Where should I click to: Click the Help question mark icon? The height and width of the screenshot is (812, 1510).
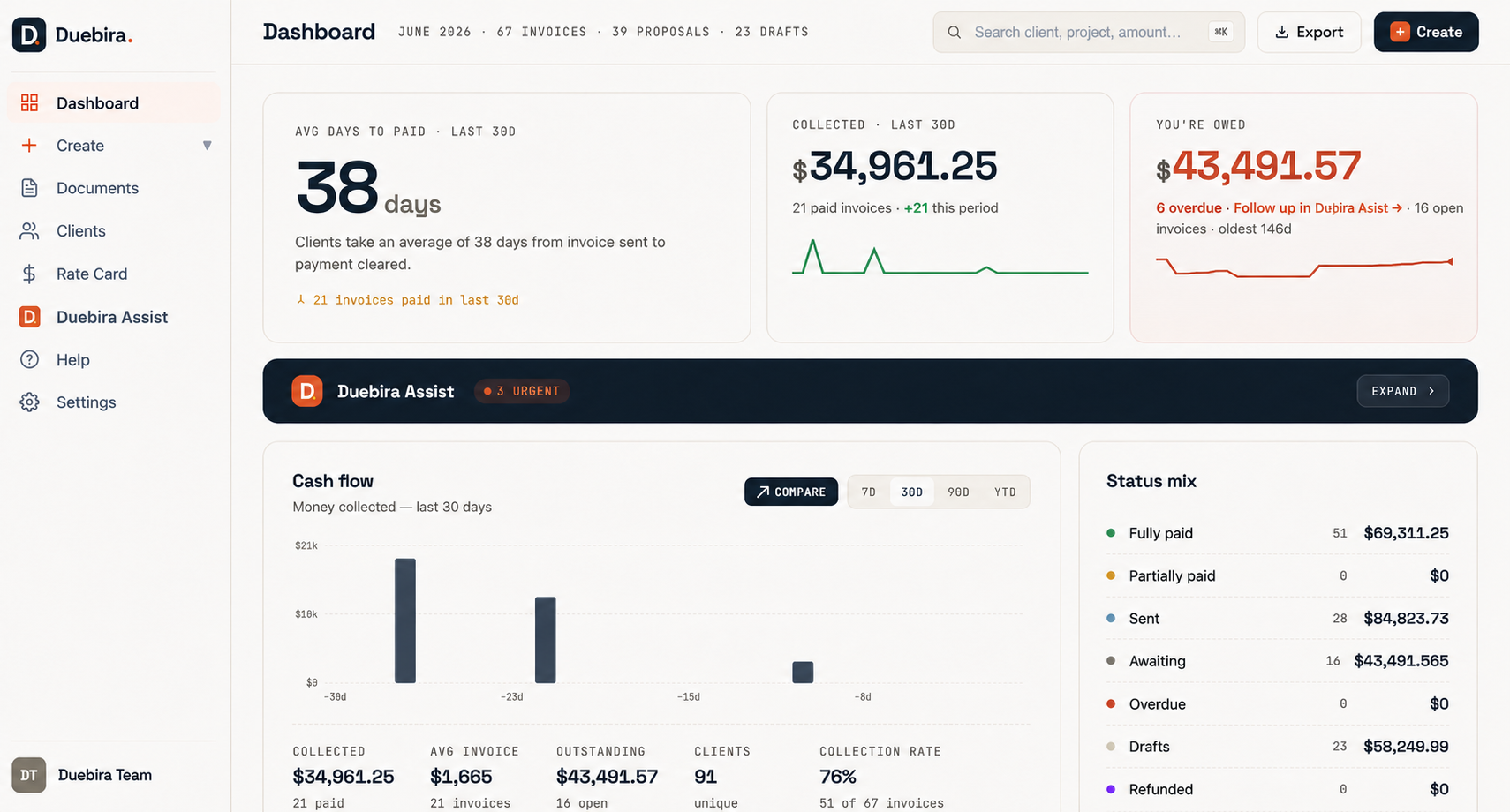[29, 359]
